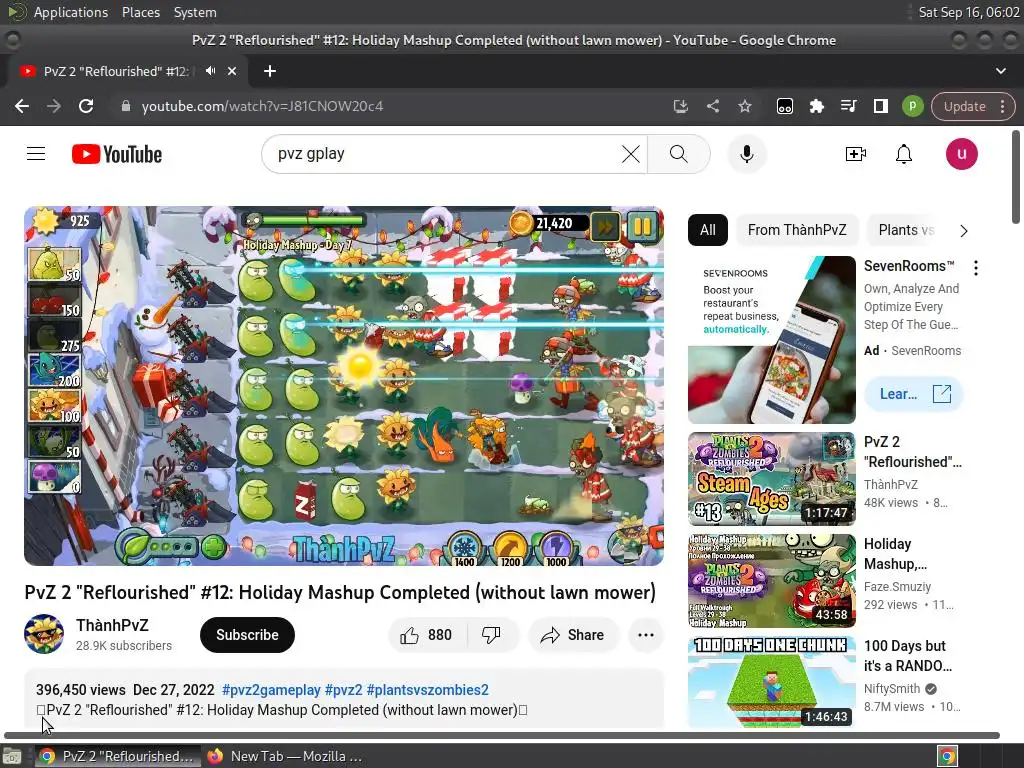This screenshot has width=1024, height=768.
Task: Select the All filter chip
Action: coord(707,230)
